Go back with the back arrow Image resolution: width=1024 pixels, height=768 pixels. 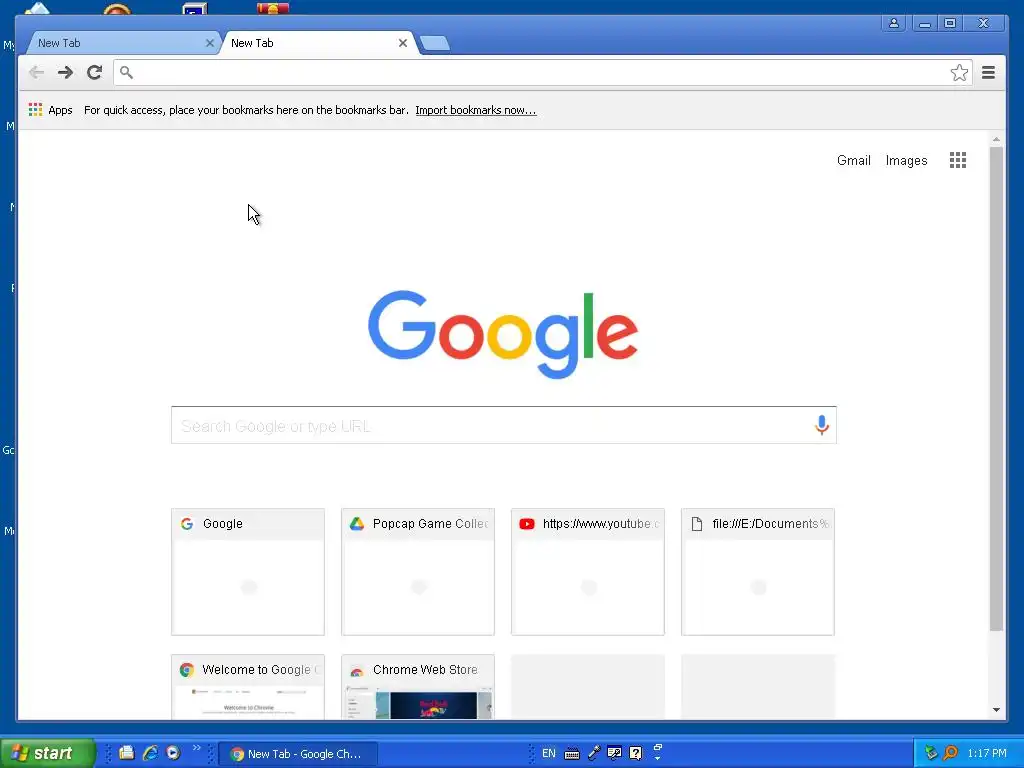tap(37, 72)
